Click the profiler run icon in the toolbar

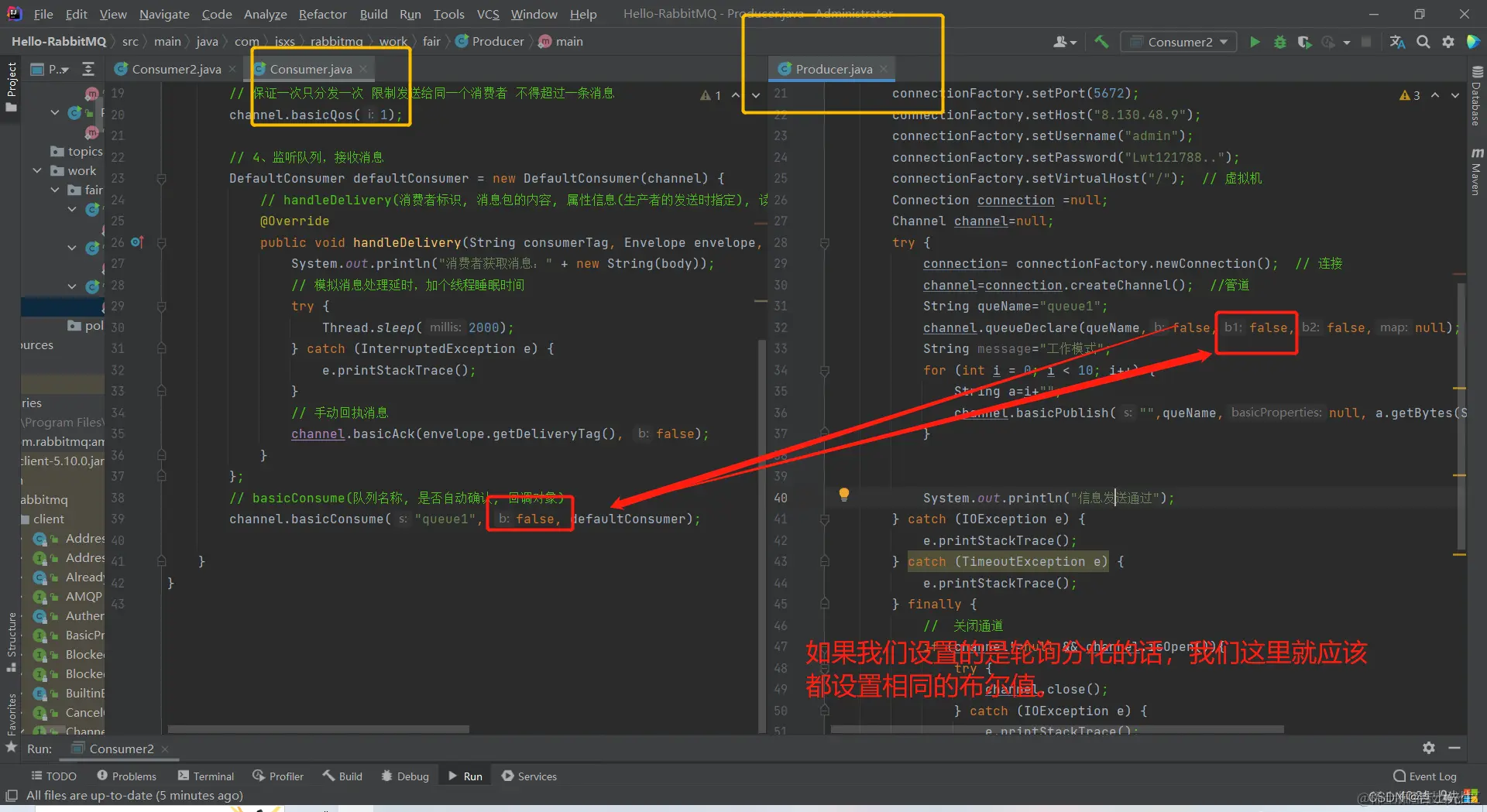(x=1329, y=42)
